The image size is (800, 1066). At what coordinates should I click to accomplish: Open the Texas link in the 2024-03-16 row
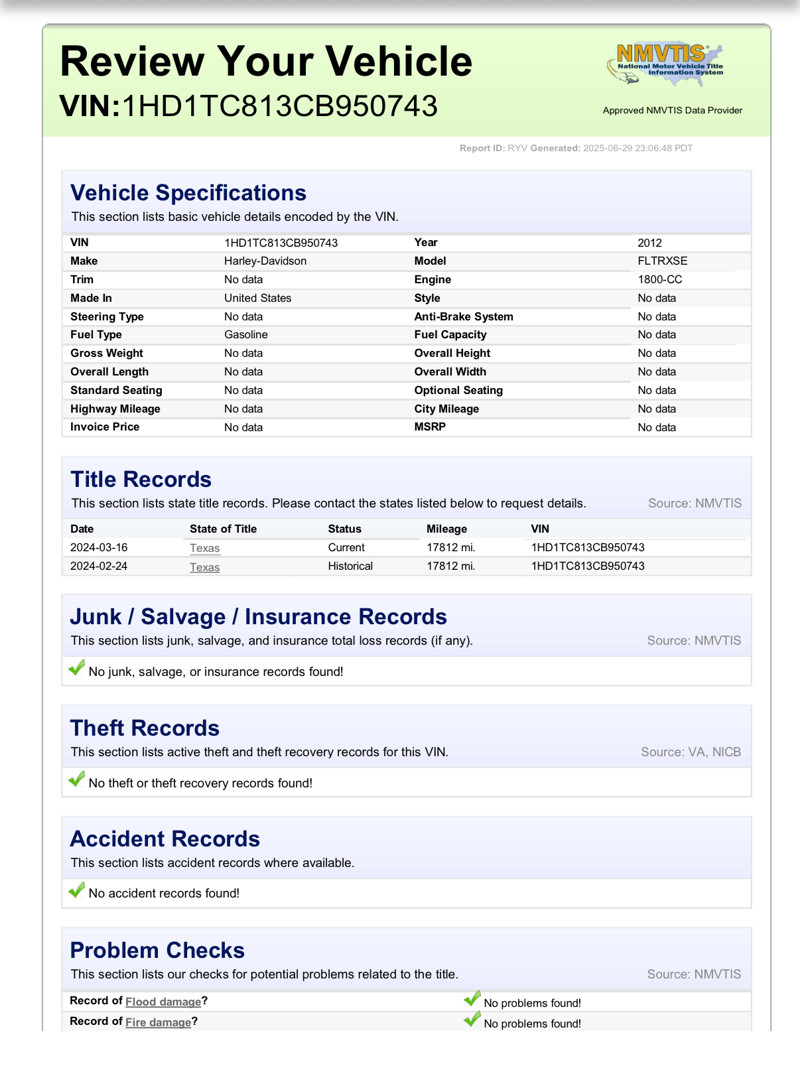click(205, 548)
